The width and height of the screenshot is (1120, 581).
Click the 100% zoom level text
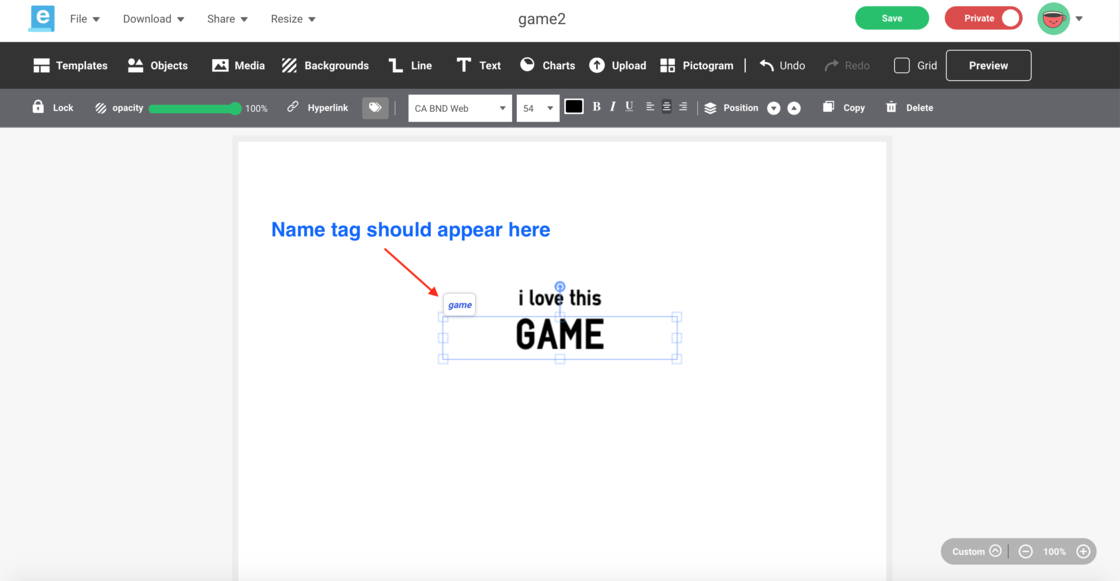click(x=1054, y=552)
